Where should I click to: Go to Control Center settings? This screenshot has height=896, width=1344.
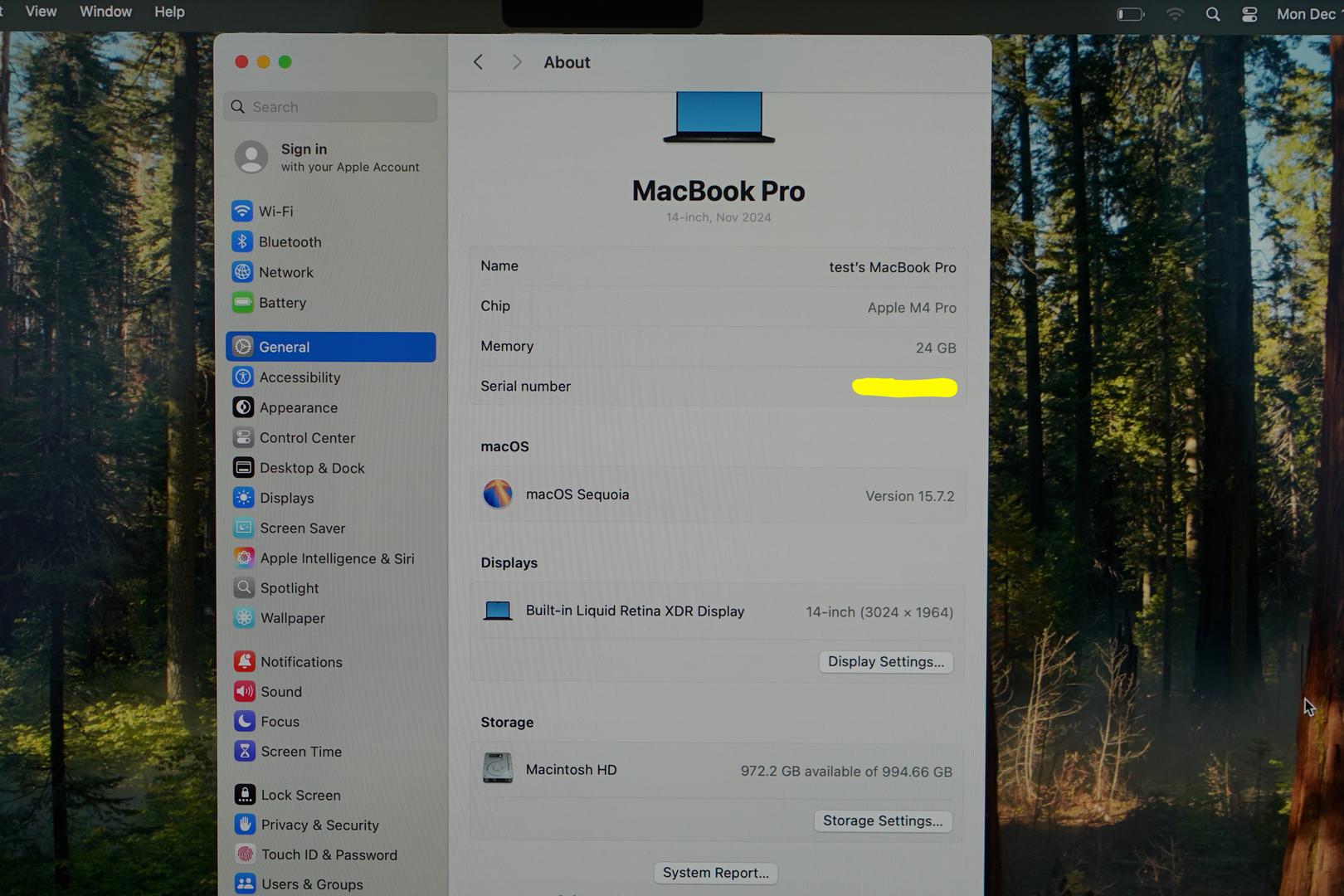click(x=307, y=438)
